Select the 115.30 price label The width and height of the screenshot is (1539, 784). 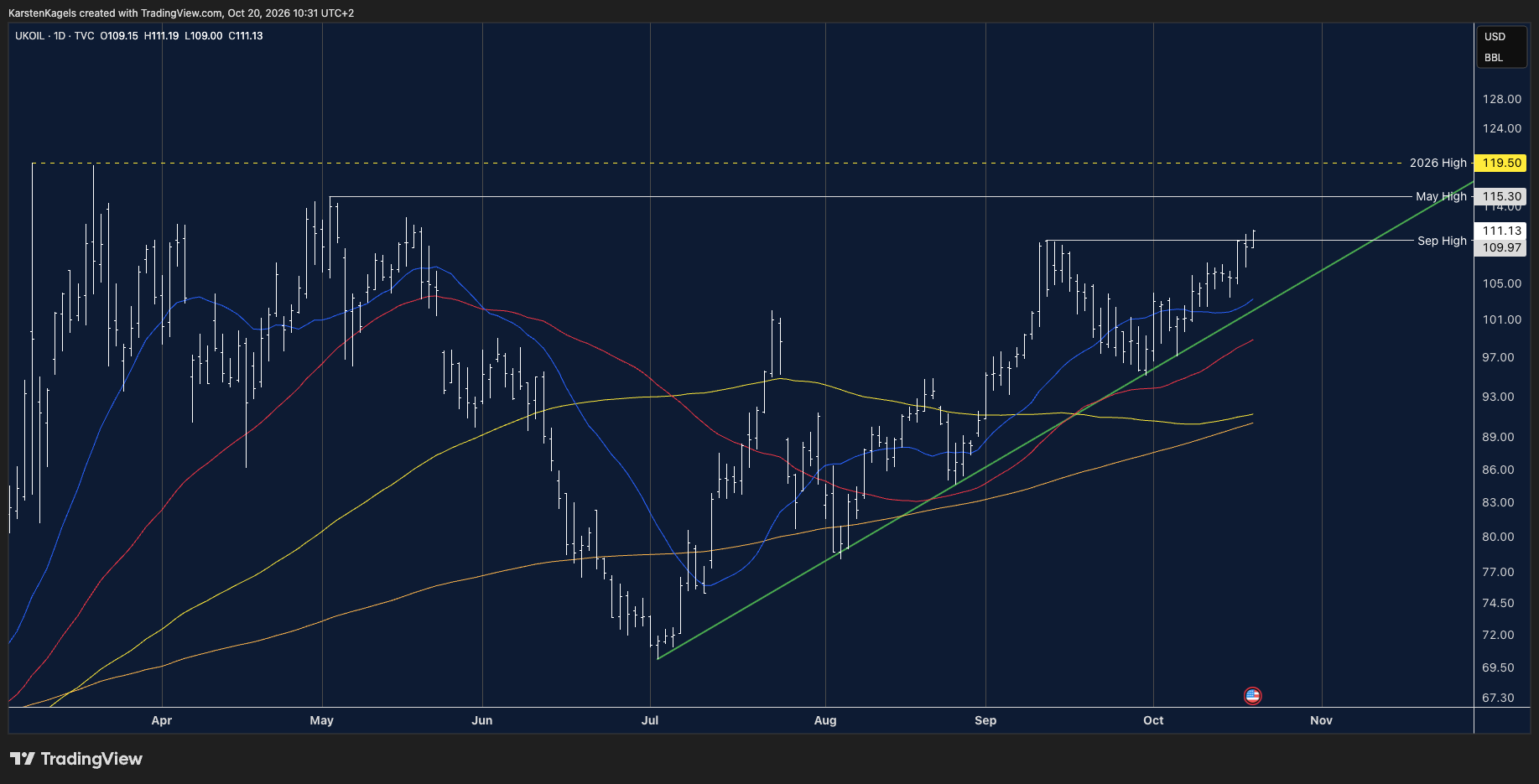(1501, 196)
